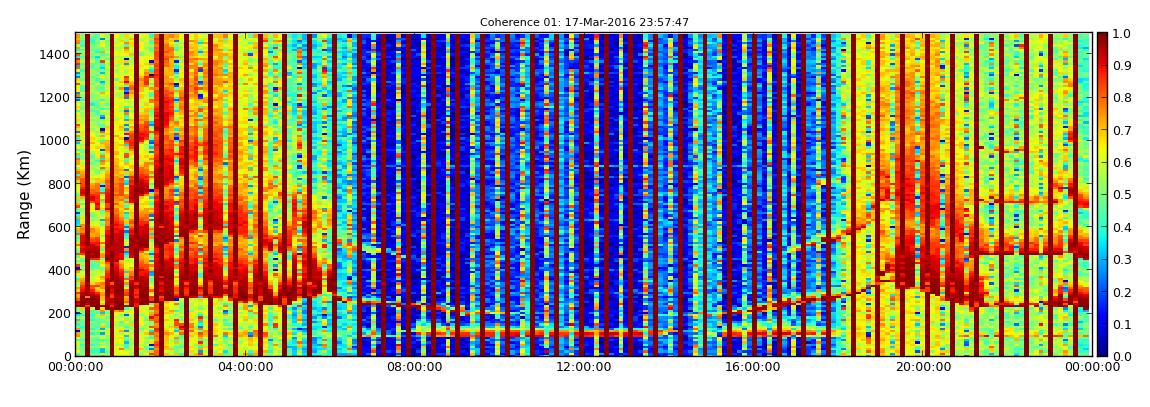The height and width of the screenshot is (407, 1150).
Task: Click the dark blue bottom of the colorbar
Action: (x=1102, y=350)
